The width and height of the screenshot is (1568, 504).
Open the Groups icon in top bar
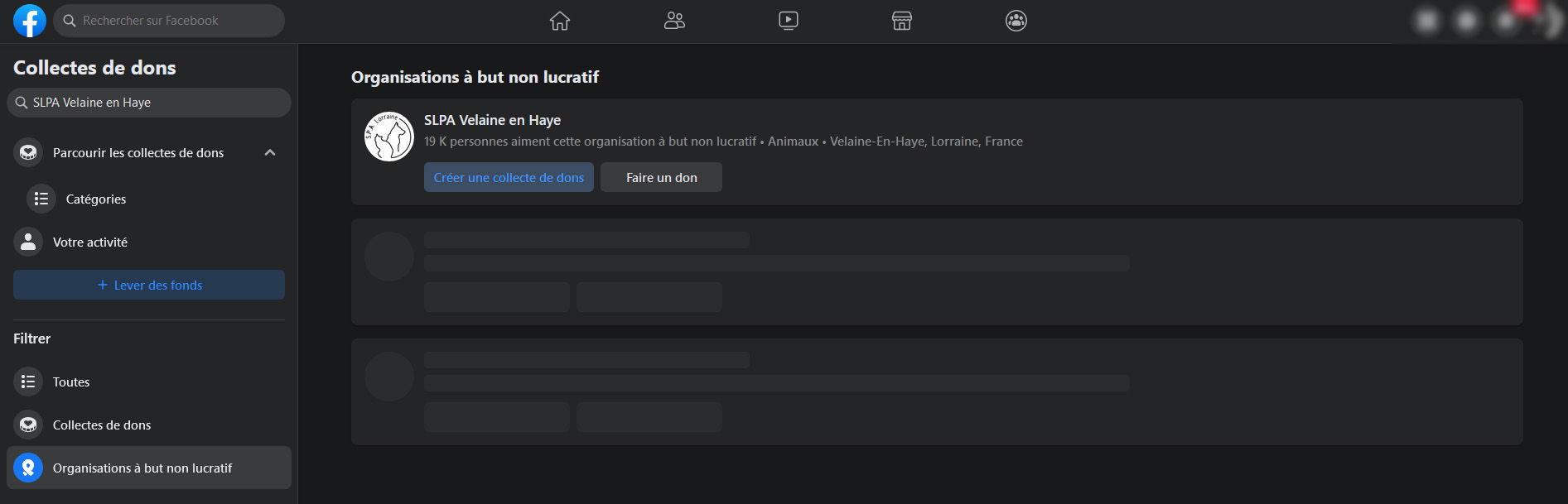click(1016, 21)
